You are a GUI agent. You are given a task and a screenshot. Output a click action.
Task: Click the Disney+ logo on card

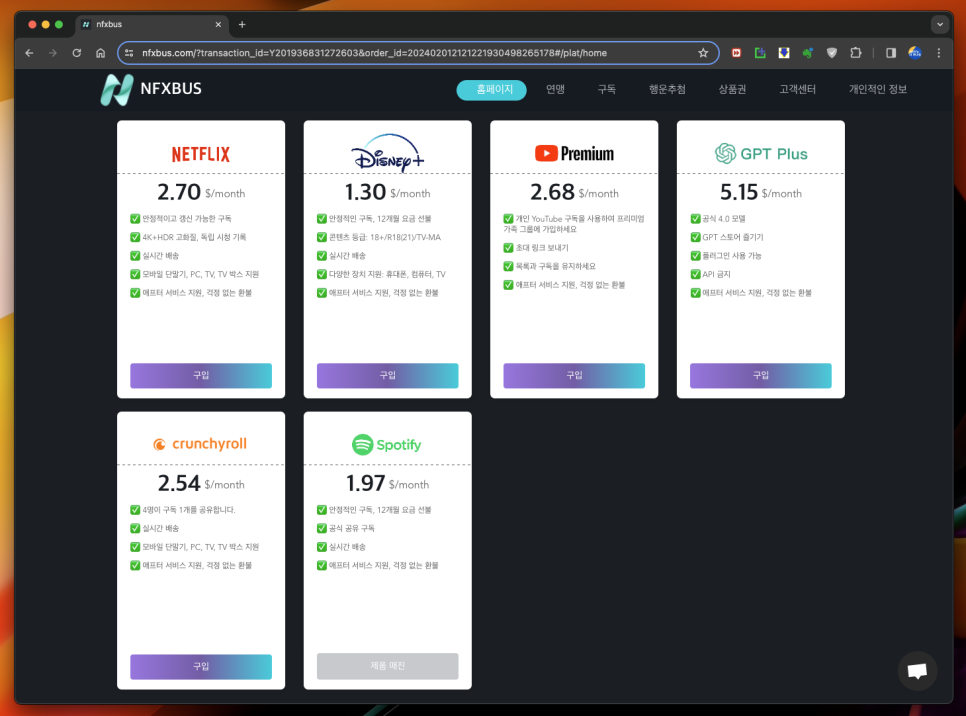(x=388, y=153)
